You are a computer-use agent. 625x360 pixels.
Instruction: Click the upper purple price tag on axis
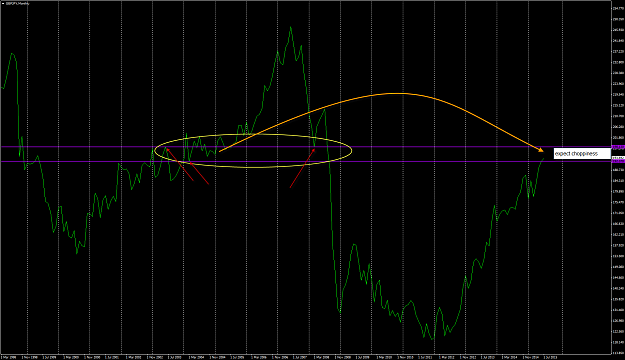[x=618, y=147]
